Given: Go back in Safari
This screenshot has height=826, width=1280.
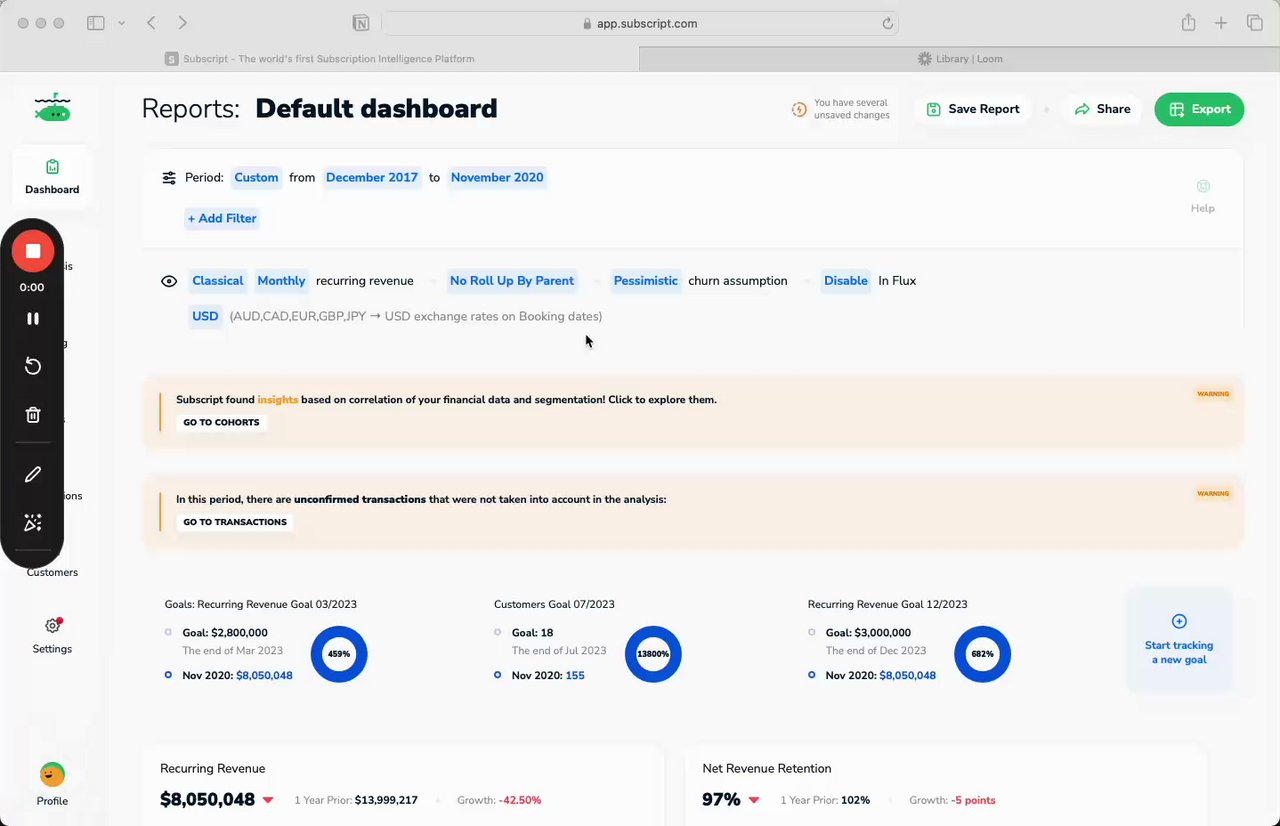Looking at the screenshot, I should coord(151,23).
